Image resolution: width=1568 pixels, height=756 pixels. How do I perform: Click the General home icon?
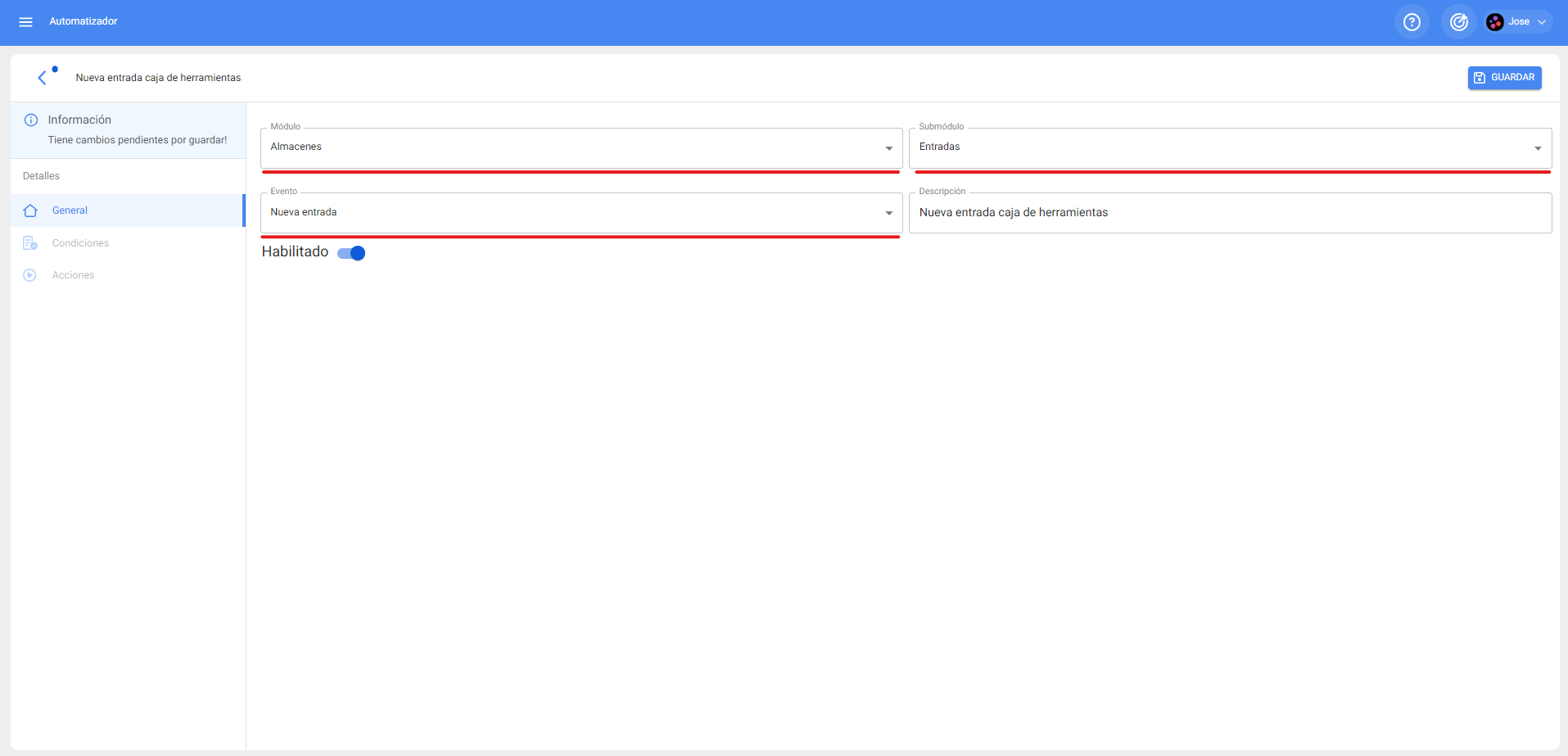tap(30, 211)
